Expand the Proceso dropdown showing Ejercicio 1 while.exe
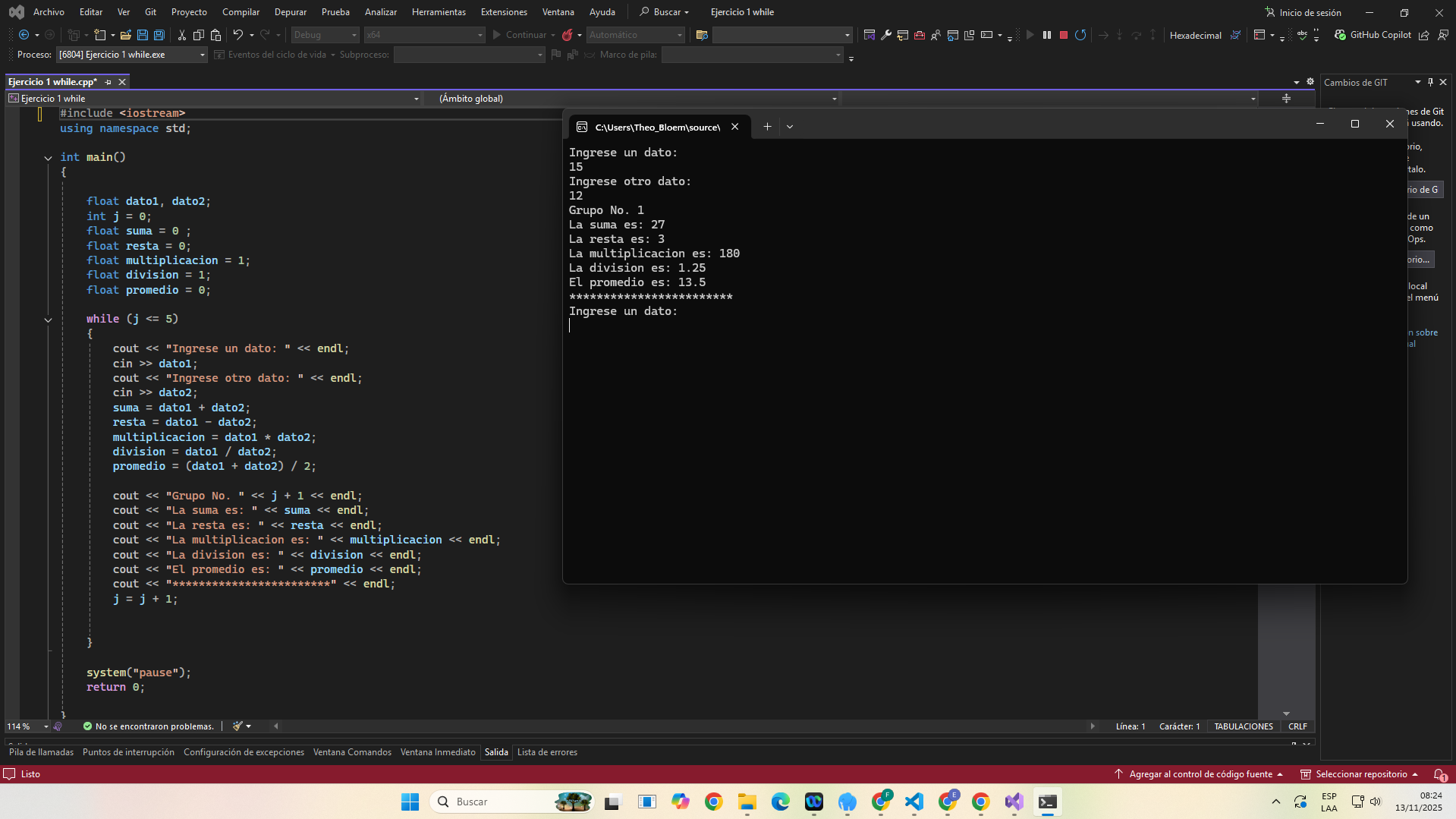The image size is (1456, 819). pos(202,55)
